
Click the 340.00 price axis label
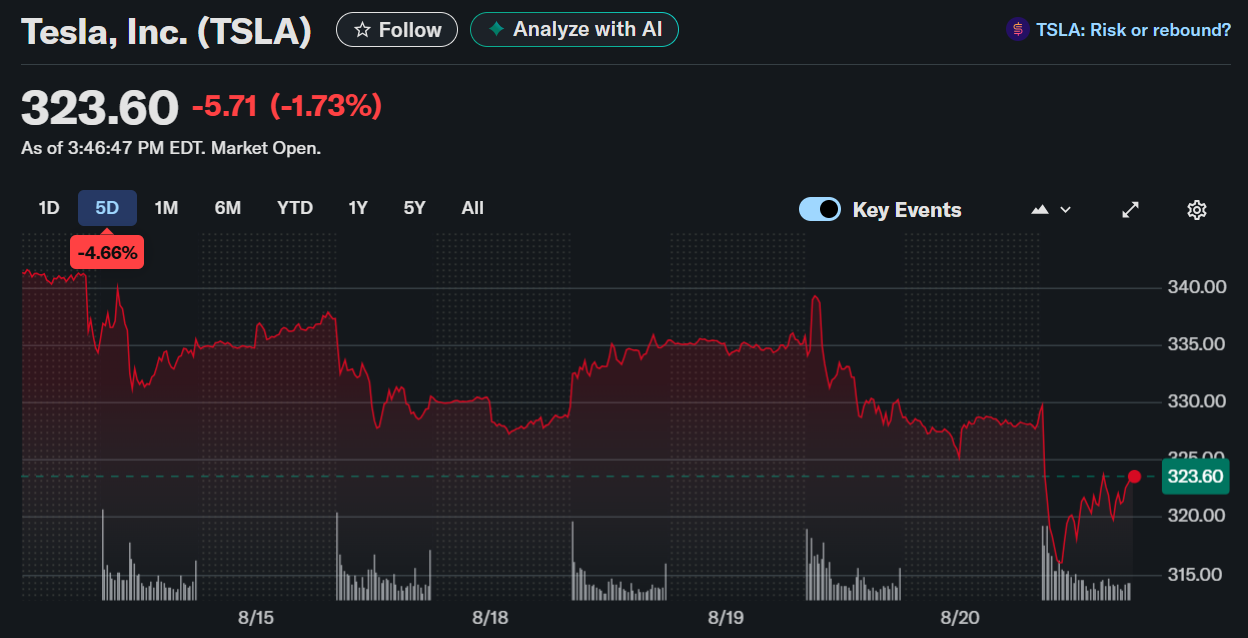tap(1197, 288)
